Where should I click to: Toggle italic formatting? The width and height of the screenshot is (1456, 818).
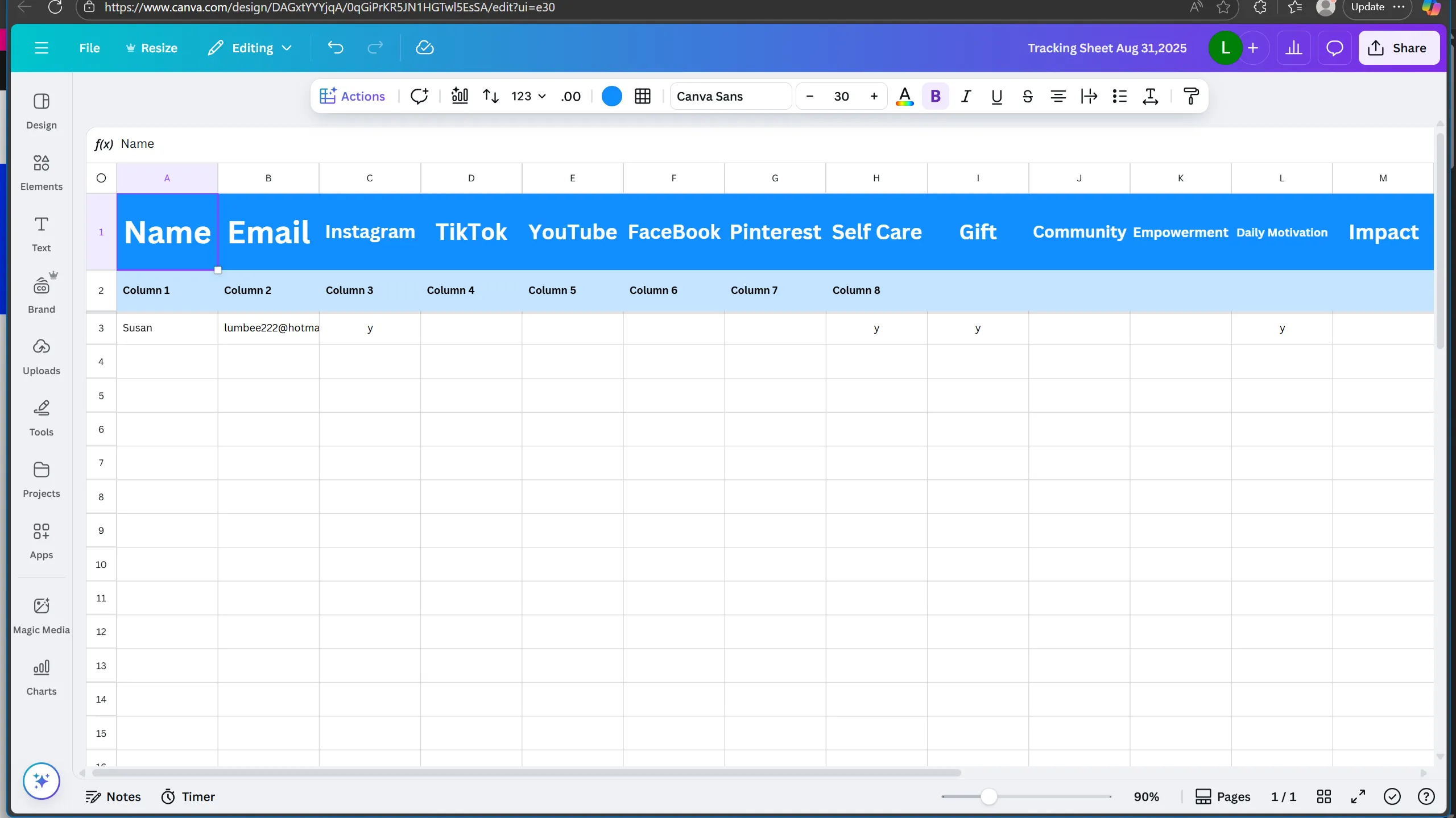pyautogui.click(x=966, y=96)
